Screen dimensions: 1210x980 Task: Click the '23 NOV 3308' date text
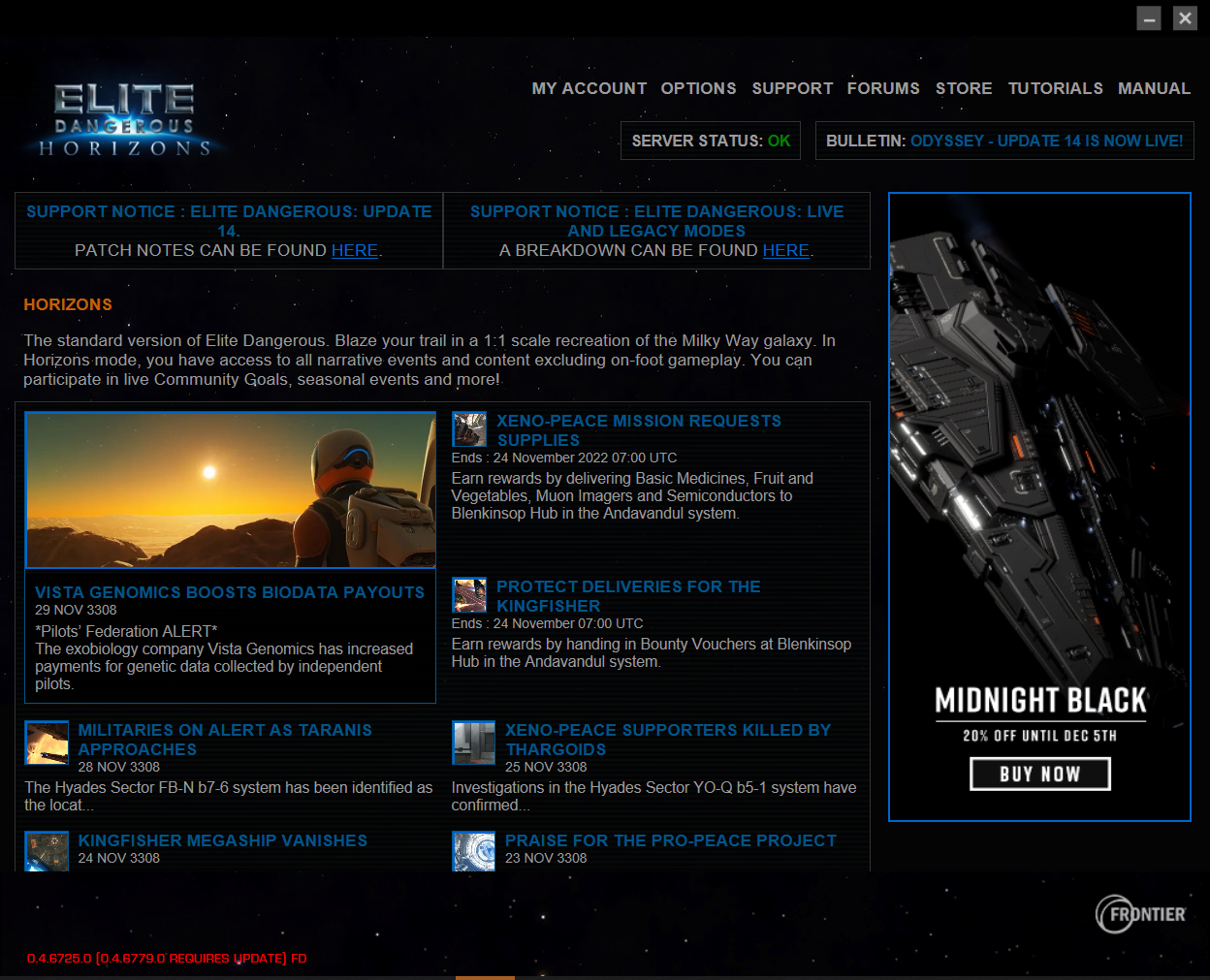546,858
